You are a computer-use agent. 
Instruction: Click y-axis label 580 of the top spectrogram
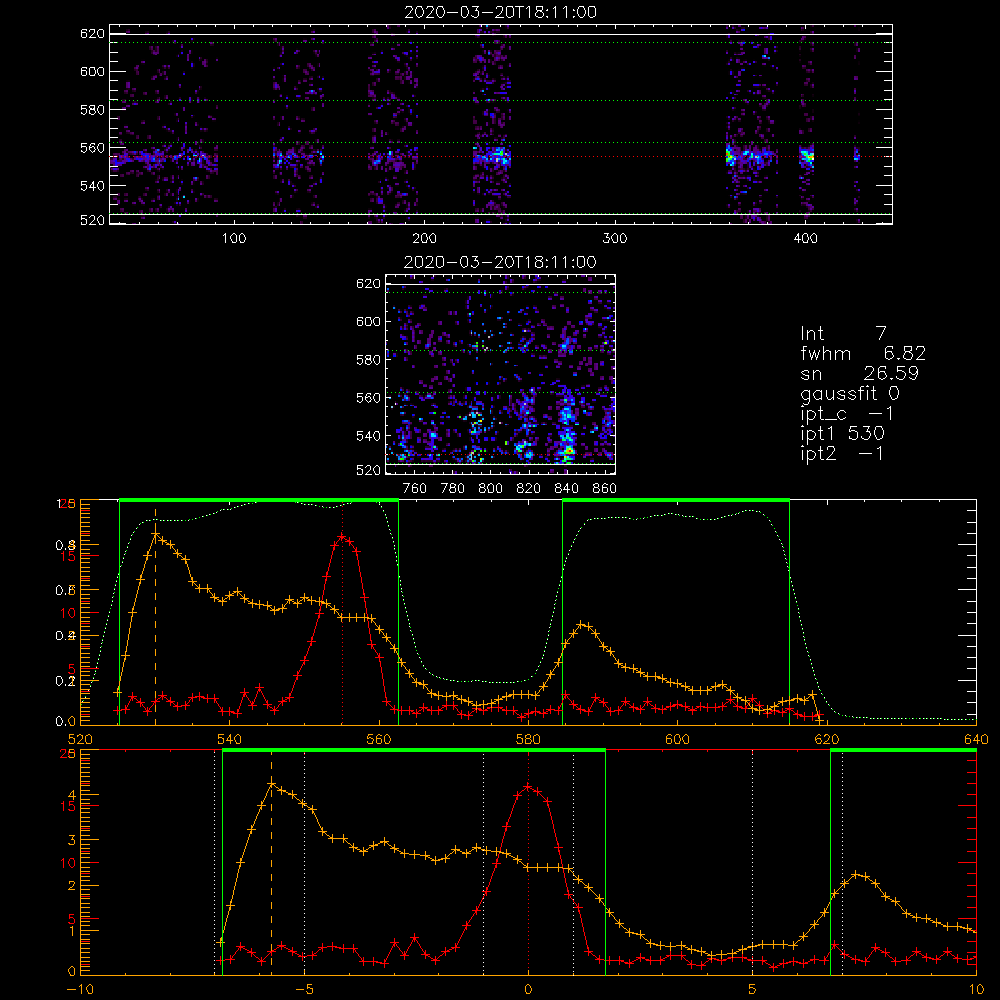click(x=92, y=110)
